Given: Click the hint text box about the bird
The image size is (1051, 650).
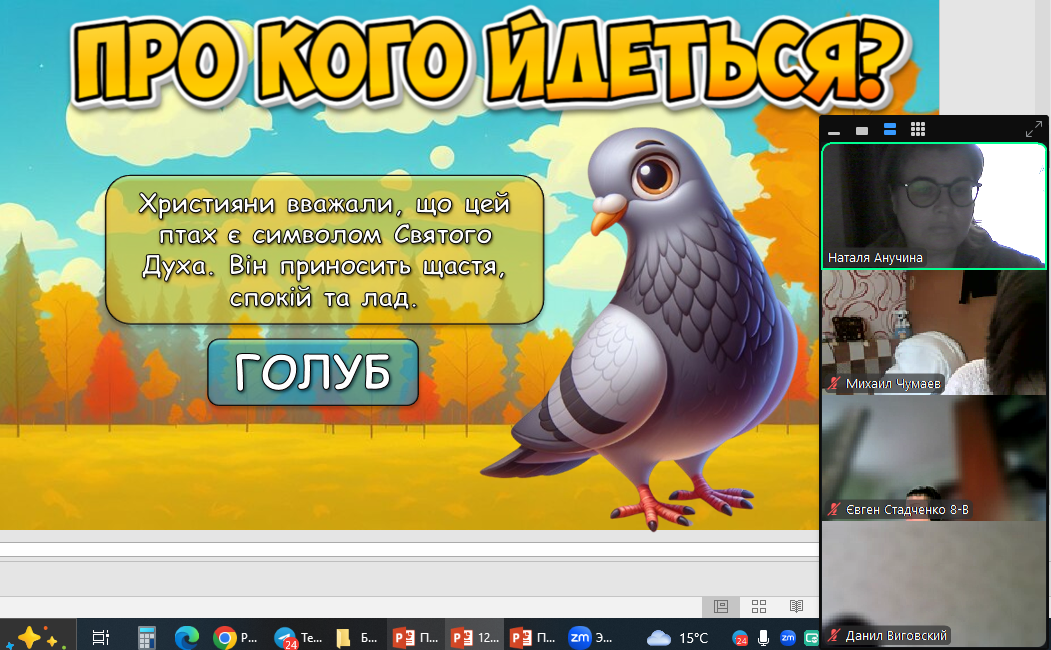Looking at the screenshot, I should tap(324, 250).
